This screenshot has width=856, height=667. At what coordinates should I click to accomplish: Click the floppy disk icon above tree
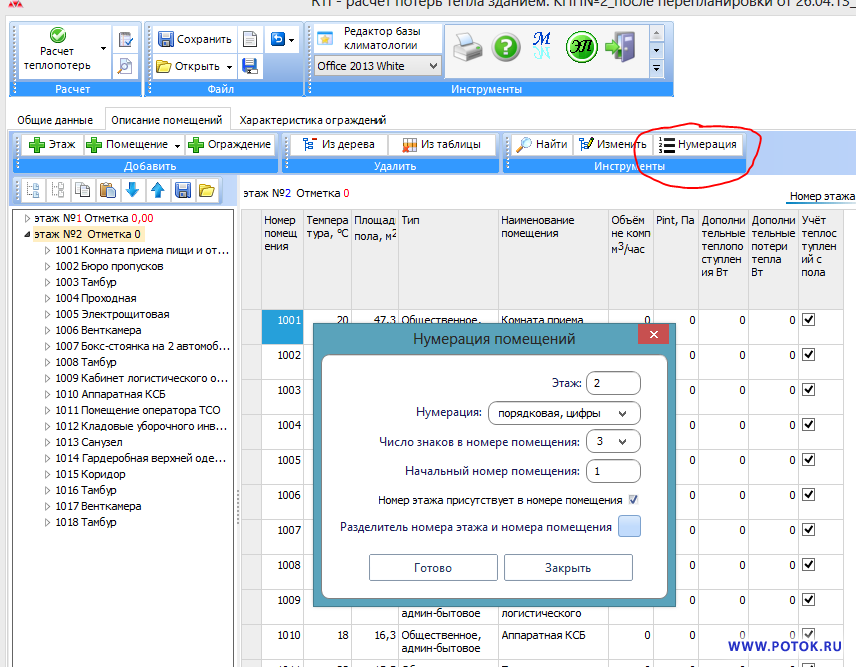point(182,190)
